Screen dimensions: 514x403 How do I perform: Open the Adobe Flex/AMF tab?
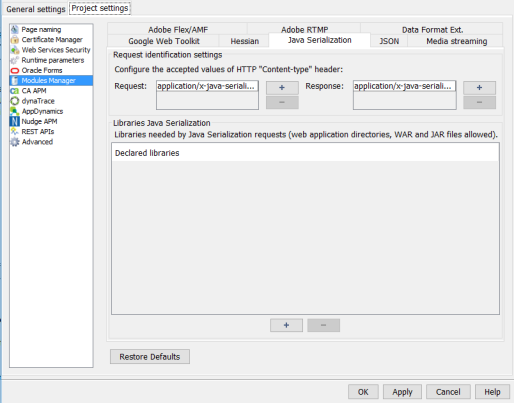point(178,30)
